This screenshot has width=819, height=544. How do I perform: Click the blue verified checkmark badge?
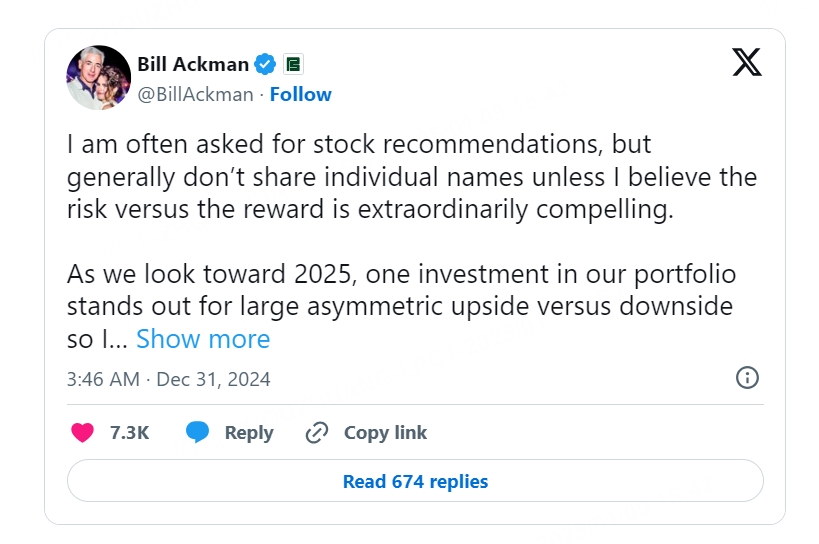(265, 64)
